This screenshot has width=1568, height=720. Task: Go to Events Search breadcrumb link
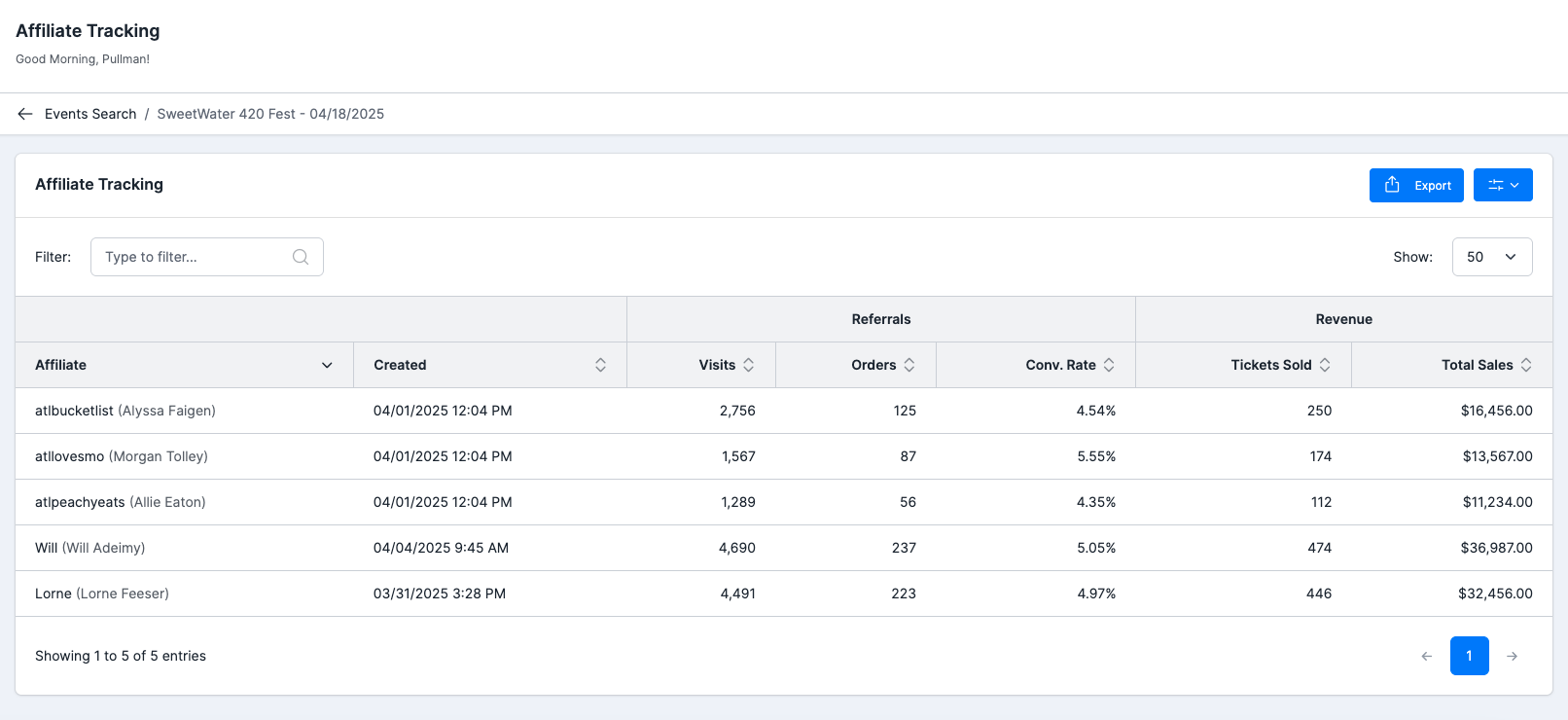coord(90,114)
